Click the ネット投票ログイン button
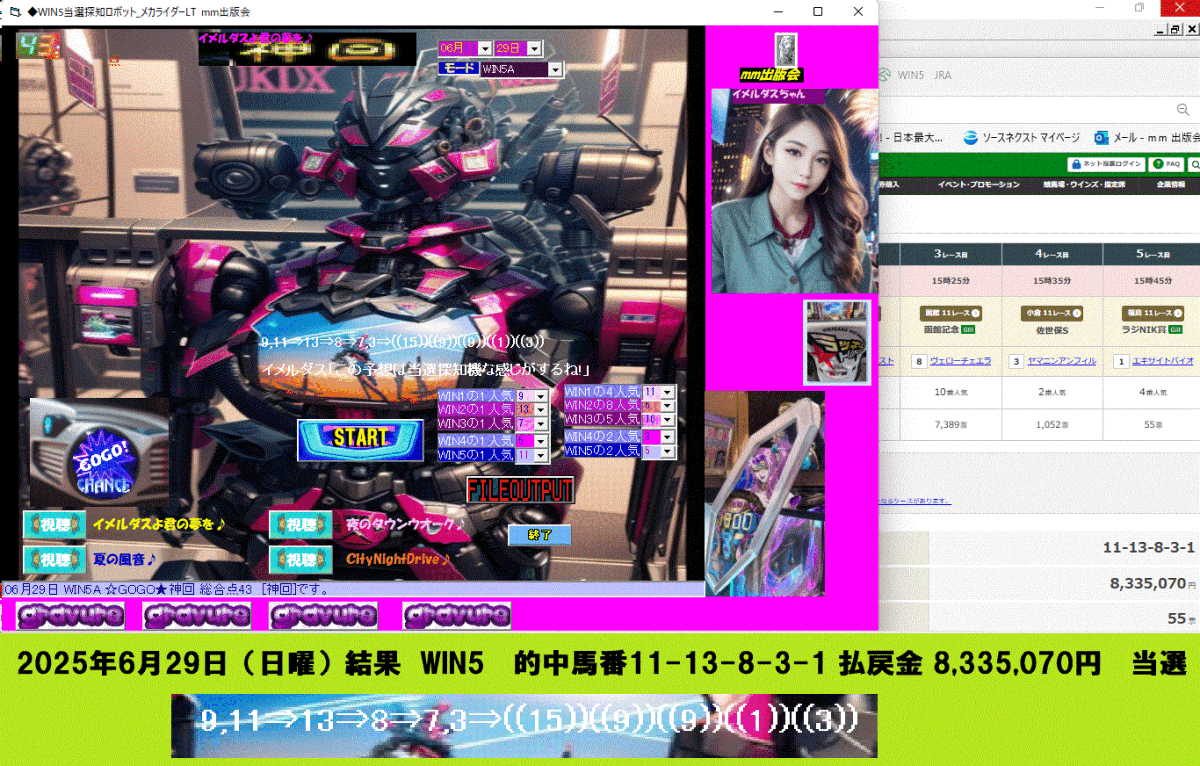Viewport: 1200px width, 766px height. point(1105,164)
